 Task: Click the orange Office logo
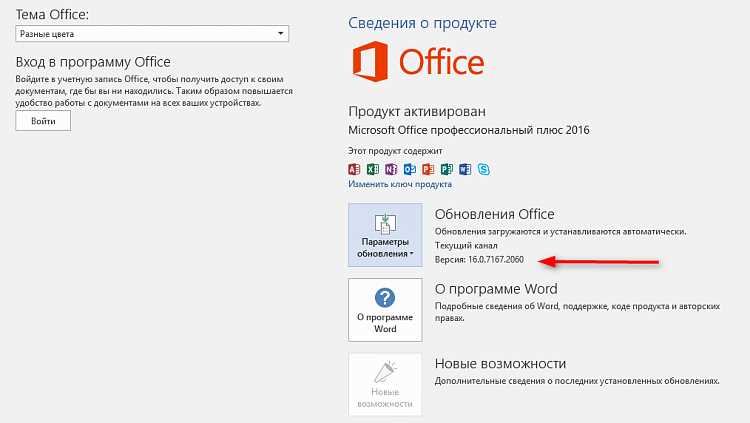[419, 62]
